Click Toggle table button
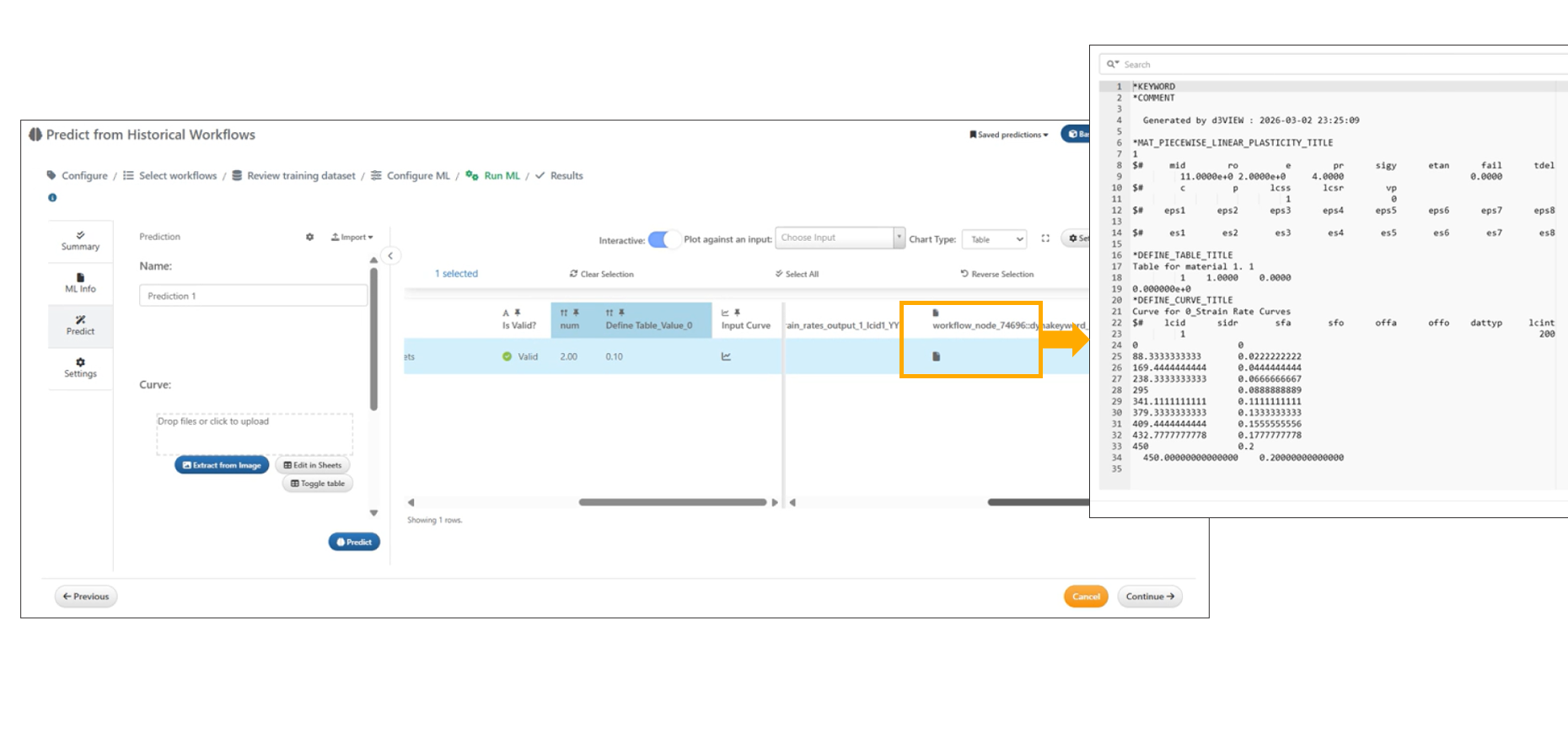This screenshot has width=1568, height=733. [318, 484]
